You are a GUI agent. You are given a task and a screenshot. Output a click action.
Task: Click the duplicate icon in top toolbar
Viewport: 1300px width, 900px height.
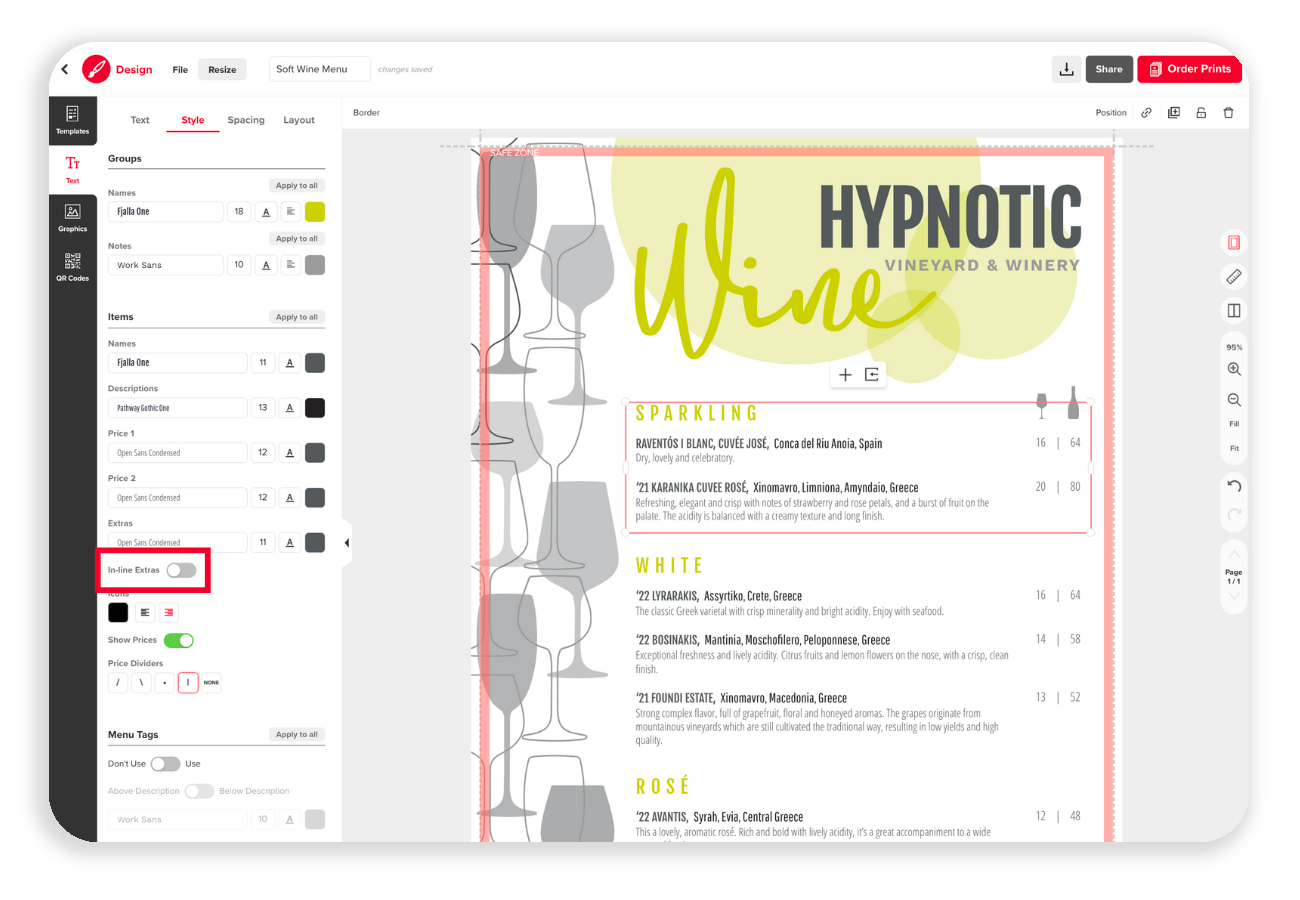(1174, 113)
